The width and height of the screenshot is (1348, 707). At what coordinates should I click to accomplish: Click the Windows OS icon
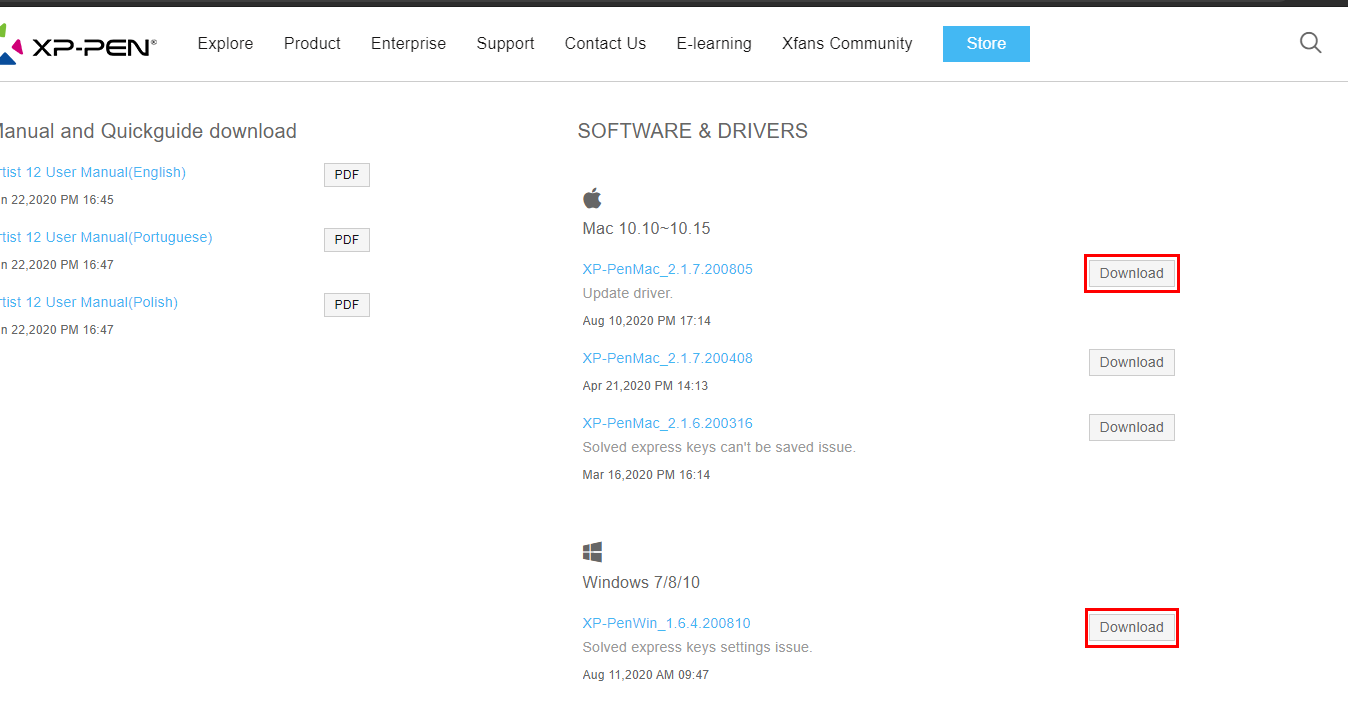point(592,552)
